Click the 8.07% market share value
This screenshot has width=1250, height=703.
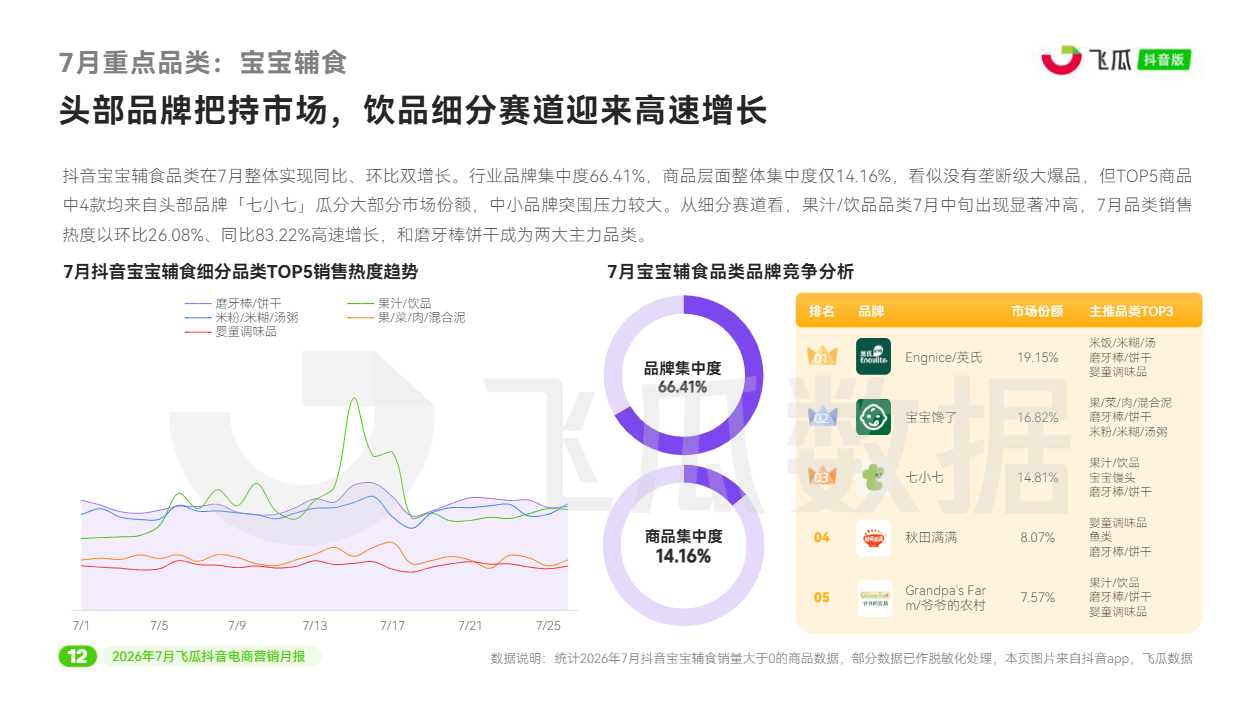point(1038,537)
